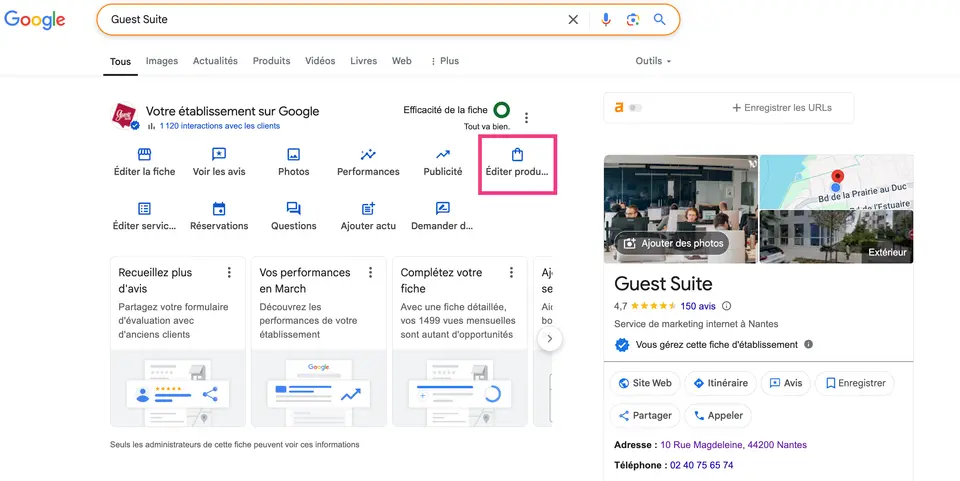Click the Itinéraire directions button
960x481 pixels.
720,383
